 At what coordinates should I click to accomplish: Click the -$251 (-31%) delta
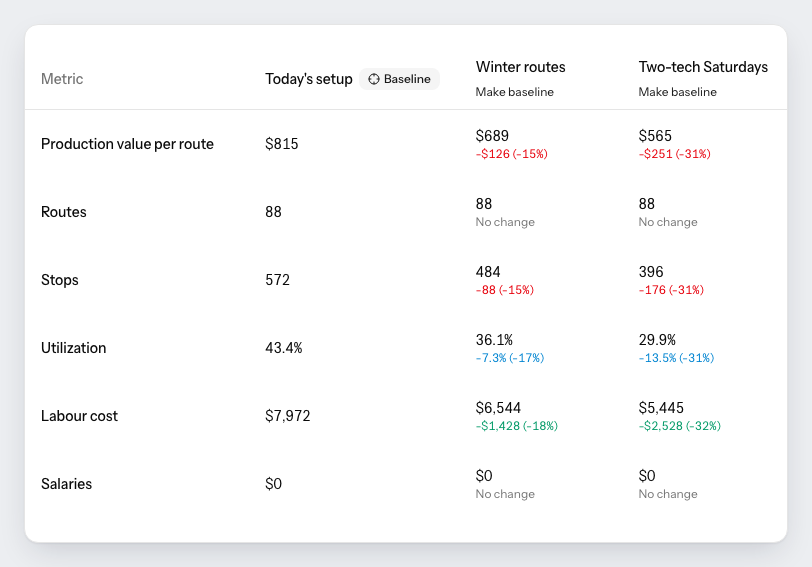tap(674, 154)
